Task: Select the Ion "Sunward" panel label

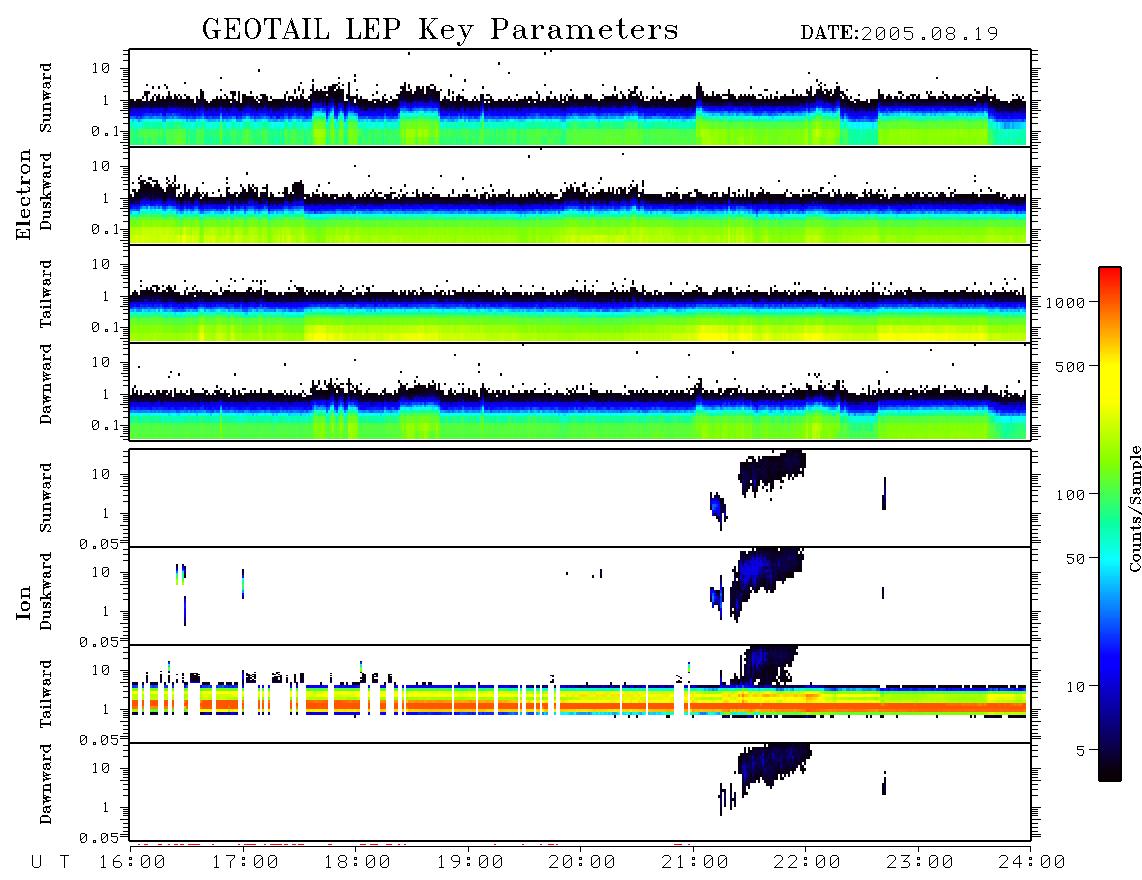Action: pyautogui.click(x=46, y=497)
